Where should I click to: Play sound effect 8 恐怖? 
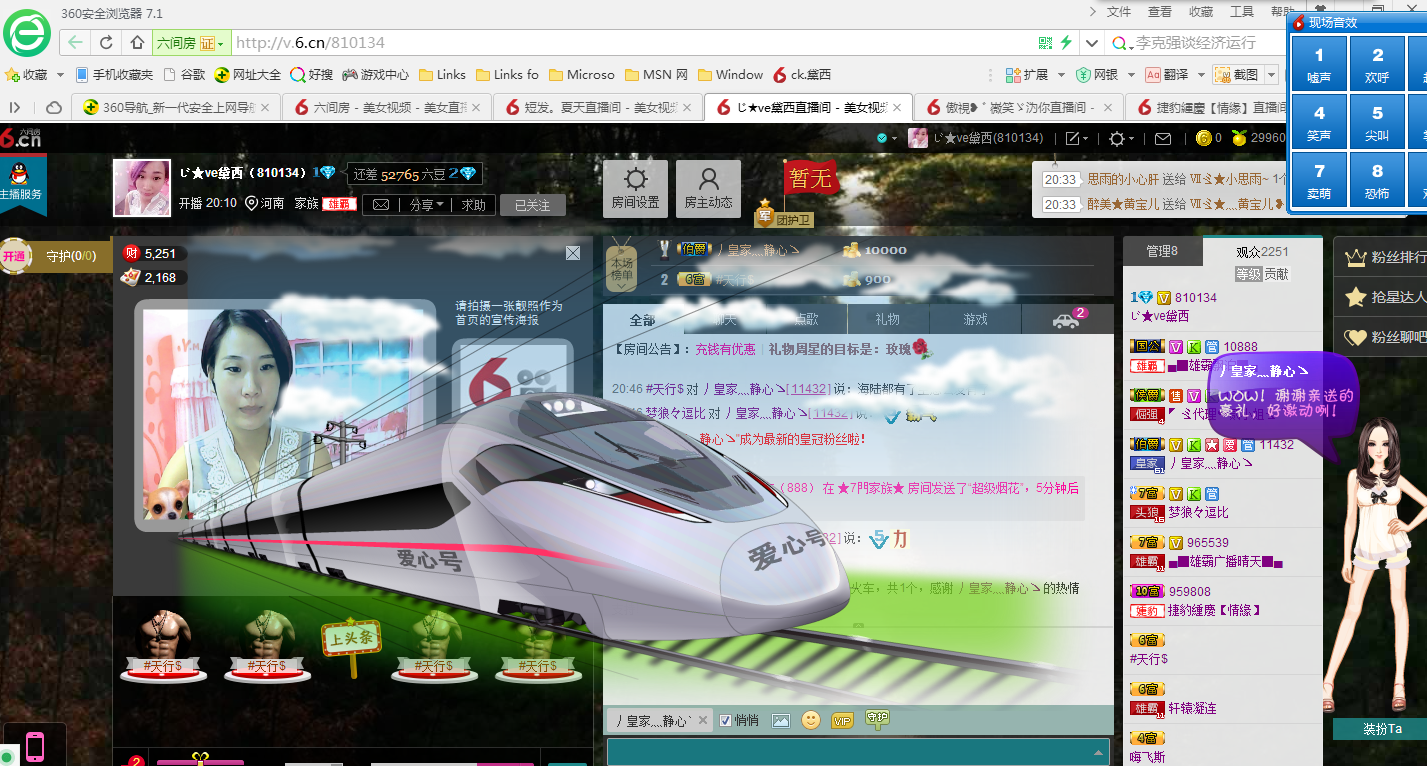[x=1377, y=180]
